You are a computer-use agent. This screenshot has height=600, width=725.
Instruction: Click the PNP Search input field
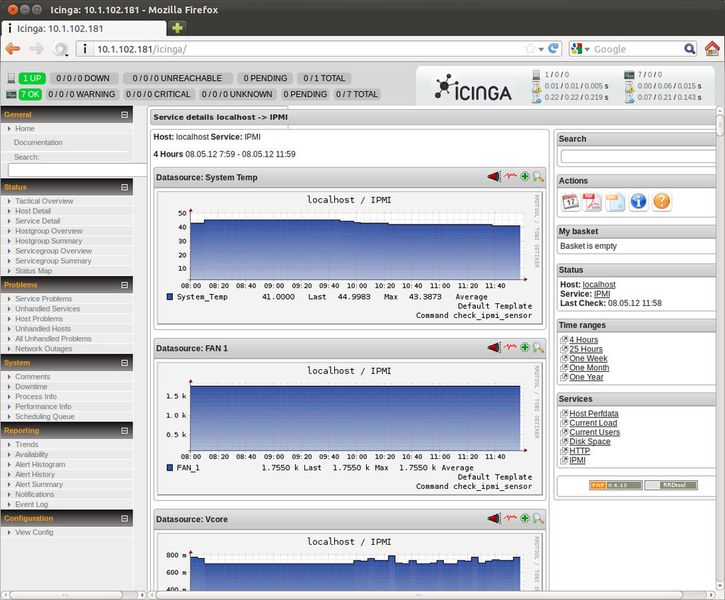coord(638,156)
